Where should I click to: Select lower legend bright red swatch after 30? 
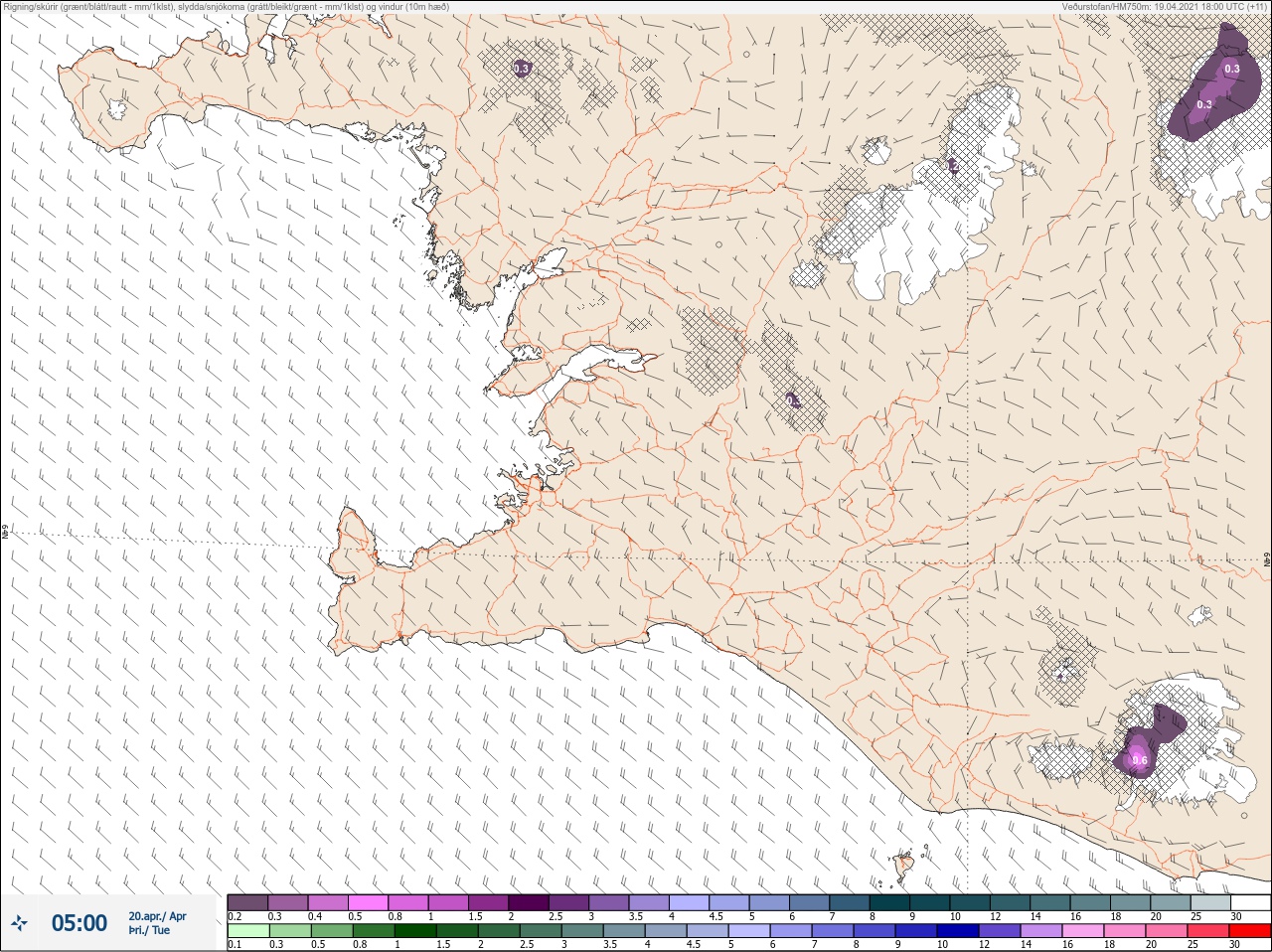(x=1249, y=931)
